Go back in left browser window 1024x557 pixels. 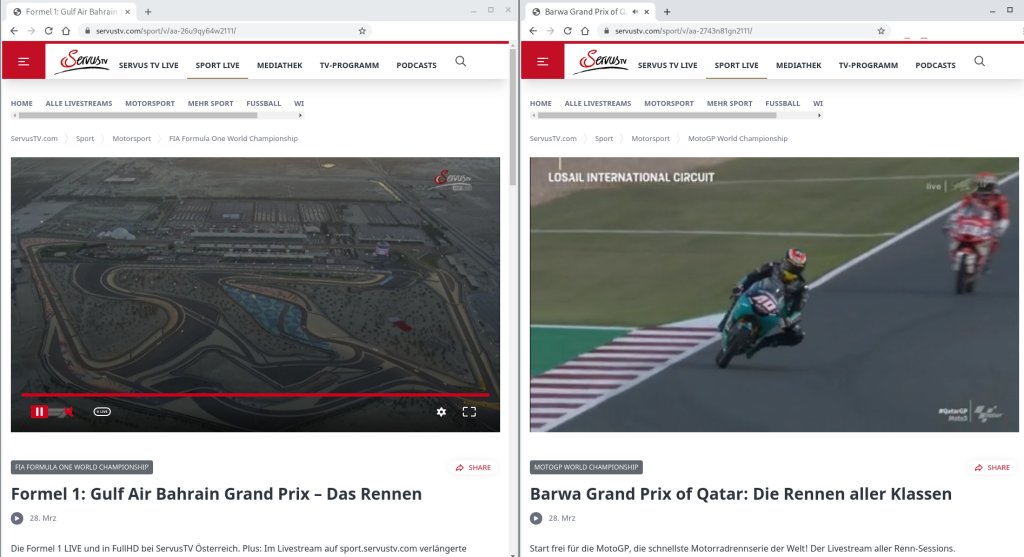14,31
